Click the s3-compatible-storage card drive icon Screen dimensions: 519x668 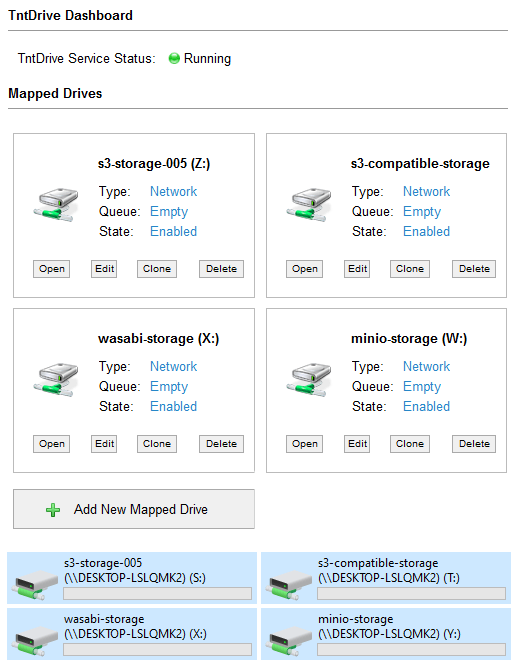click(x=309, y=204)
